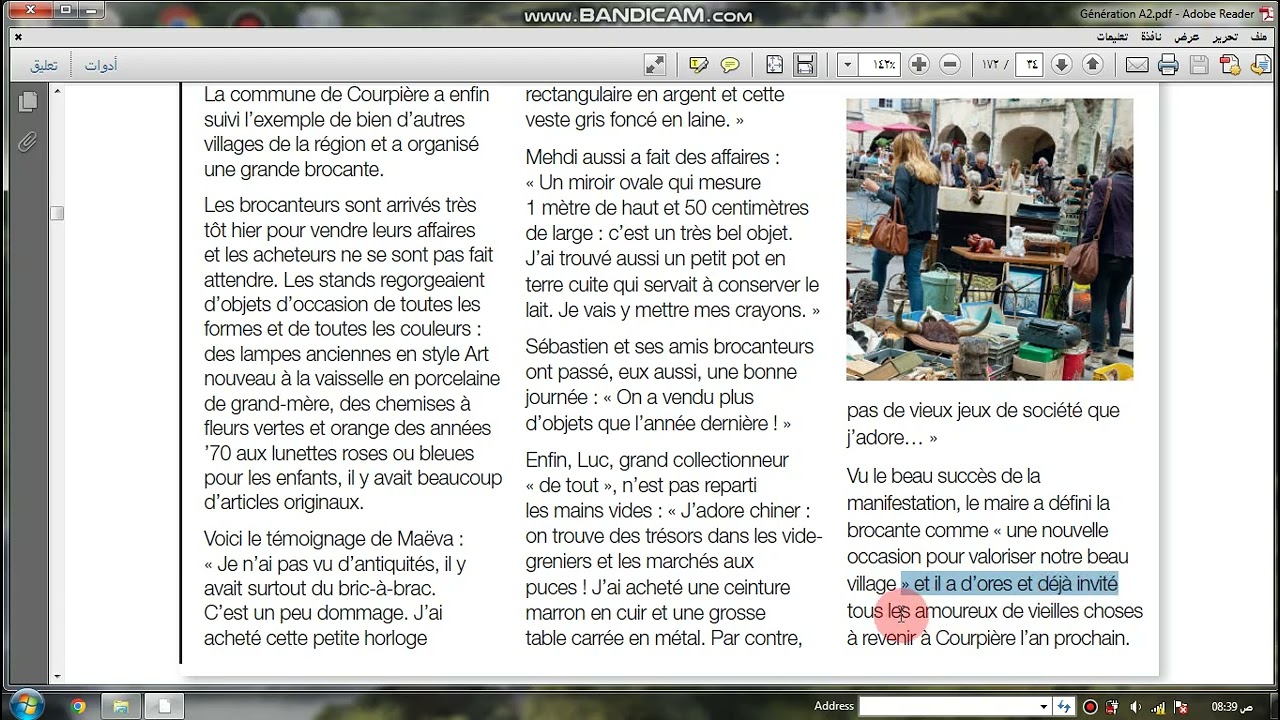Open the تحرير (Edit) menu
Viewport: 1280px width, 720px height.
[1225, 36]
